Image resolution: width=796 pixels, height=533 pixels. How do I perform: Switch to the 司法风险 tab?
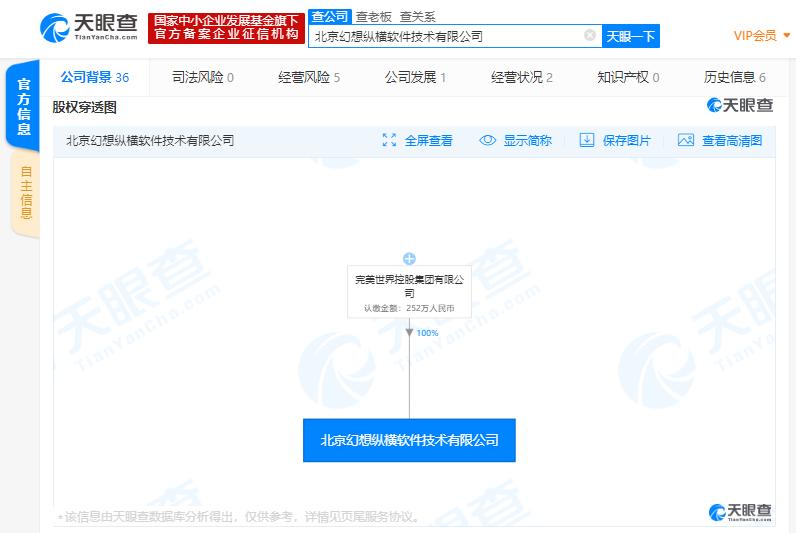click(x=203, y=77)
